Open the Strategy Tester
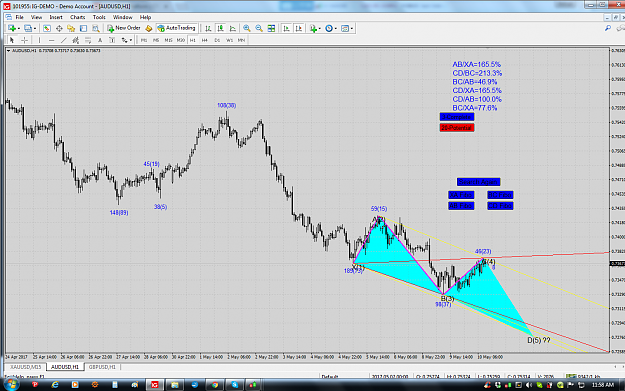 96,28
